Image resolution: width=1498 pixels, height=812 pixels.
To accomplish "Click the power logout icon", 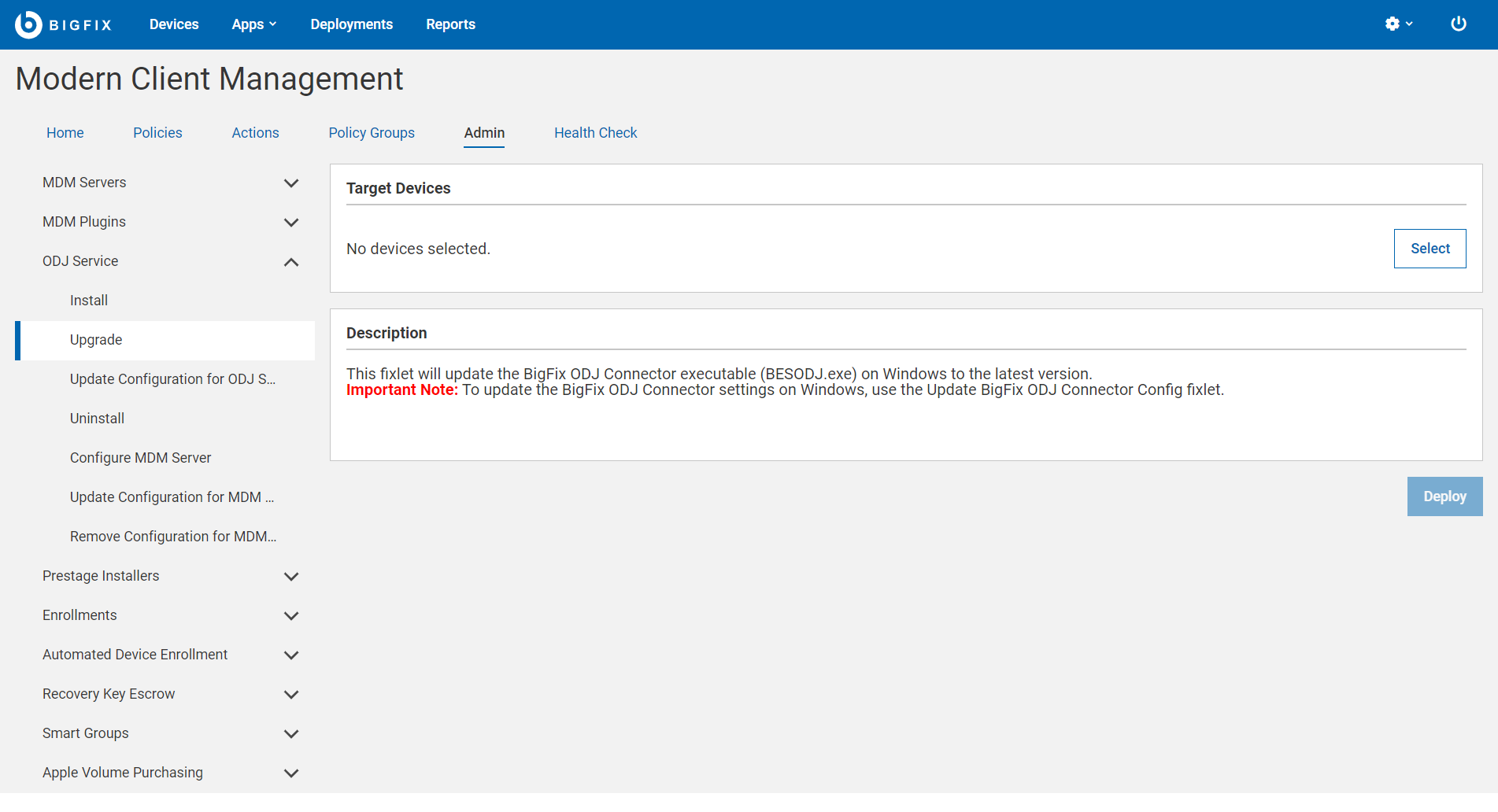I will click(1458, 24).
